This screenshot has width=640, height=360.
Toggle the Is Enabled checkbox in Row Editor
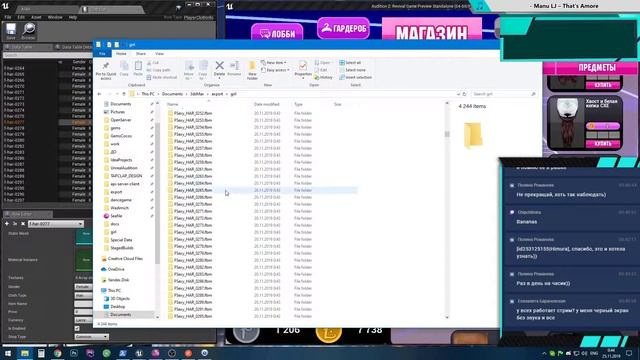tap(77, 328)
